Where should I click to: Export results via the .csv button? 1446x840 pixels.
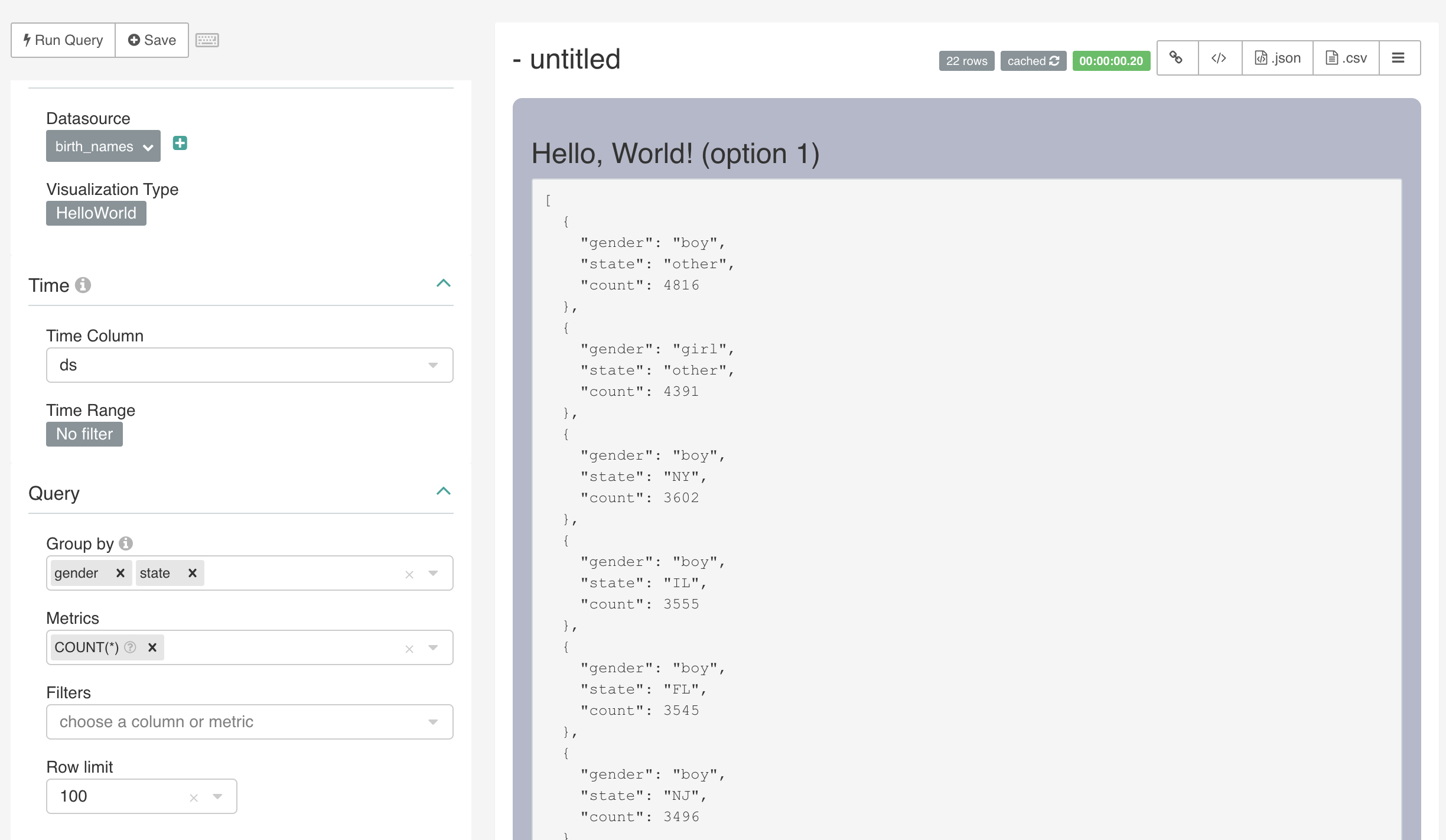(1346, 58)
